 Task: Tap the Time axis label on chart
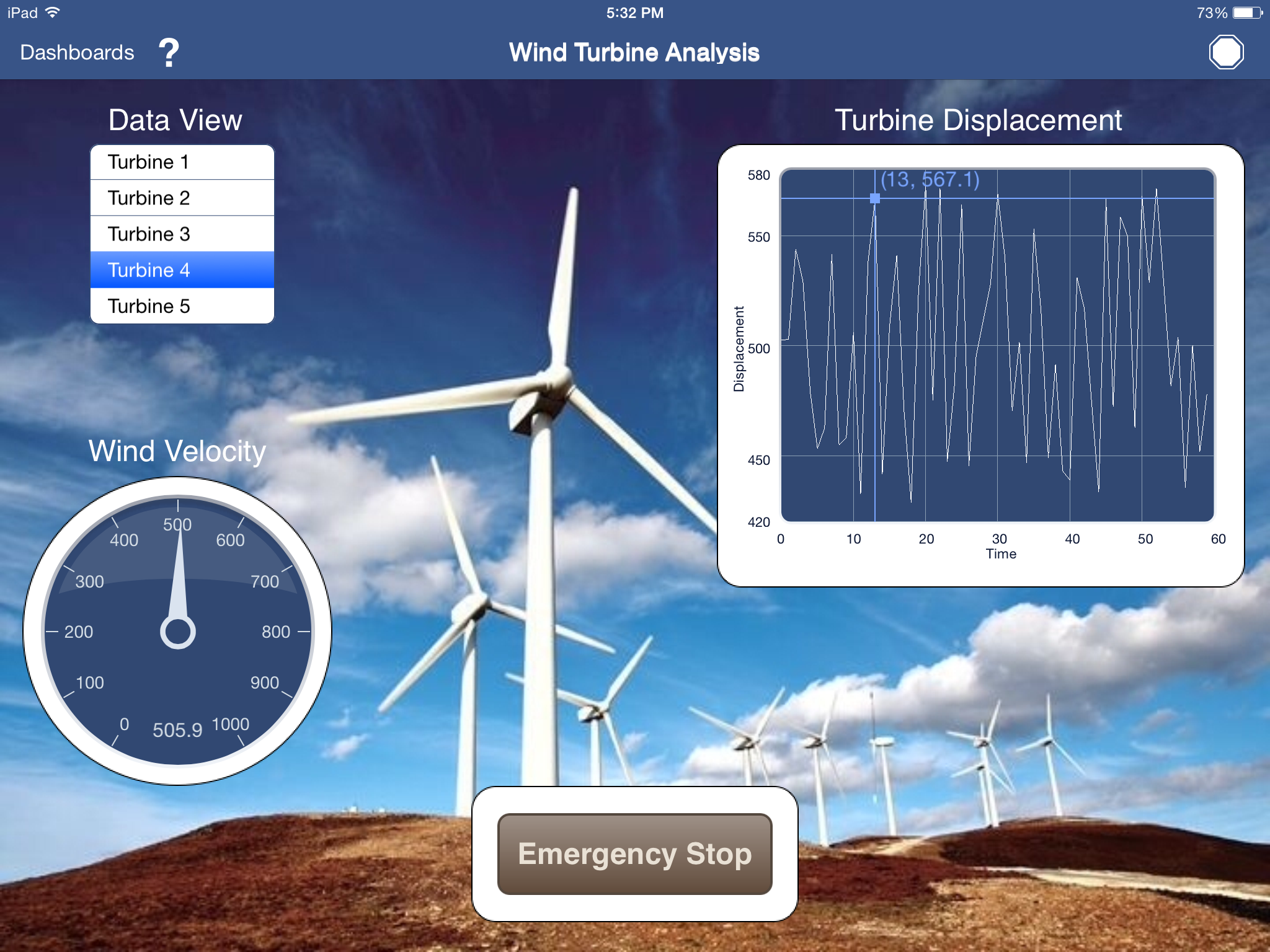coord(1001,554)
